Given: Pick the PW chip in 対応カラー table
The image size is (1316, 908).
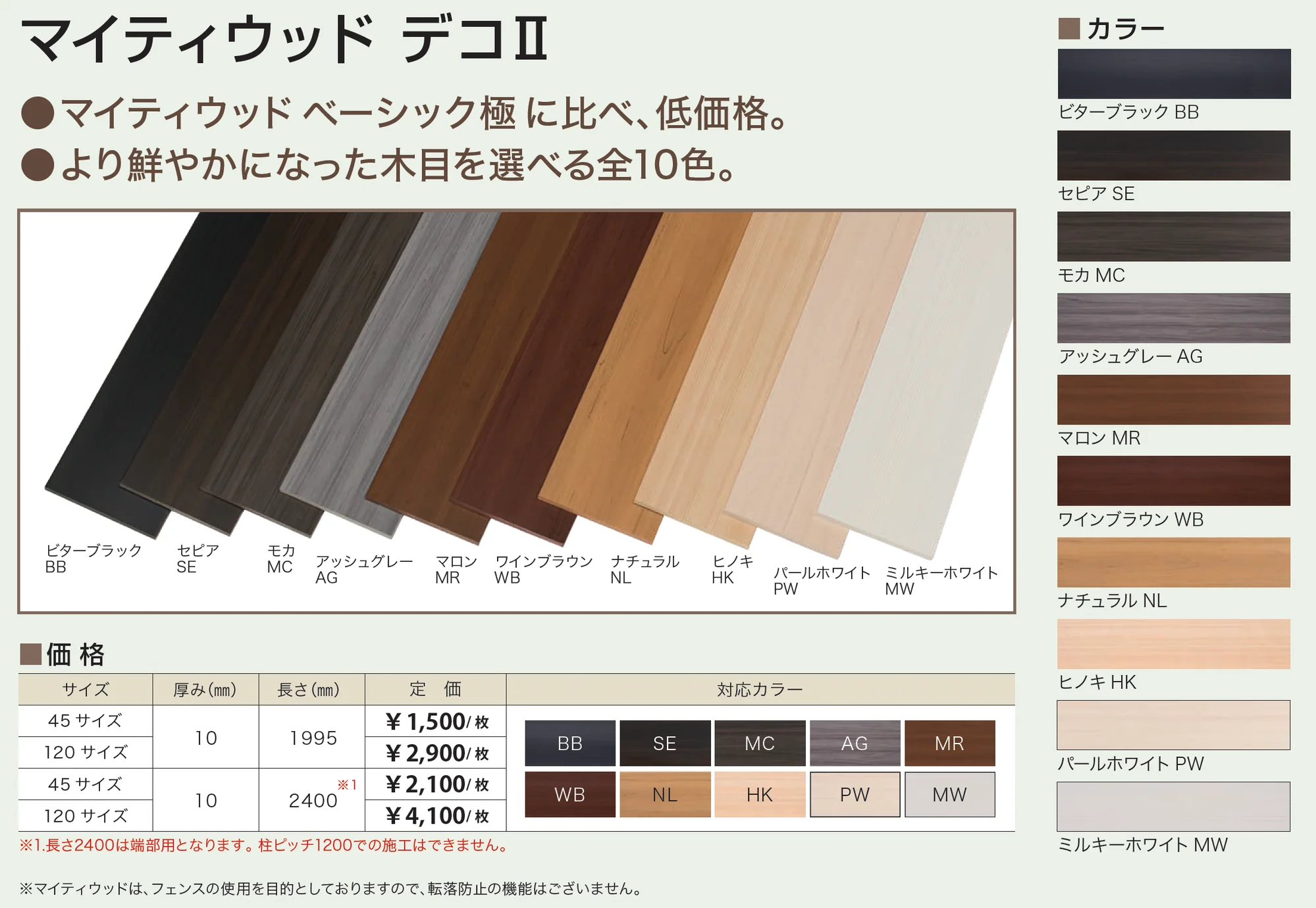Looking at the screenshot, I should [855, 795].
